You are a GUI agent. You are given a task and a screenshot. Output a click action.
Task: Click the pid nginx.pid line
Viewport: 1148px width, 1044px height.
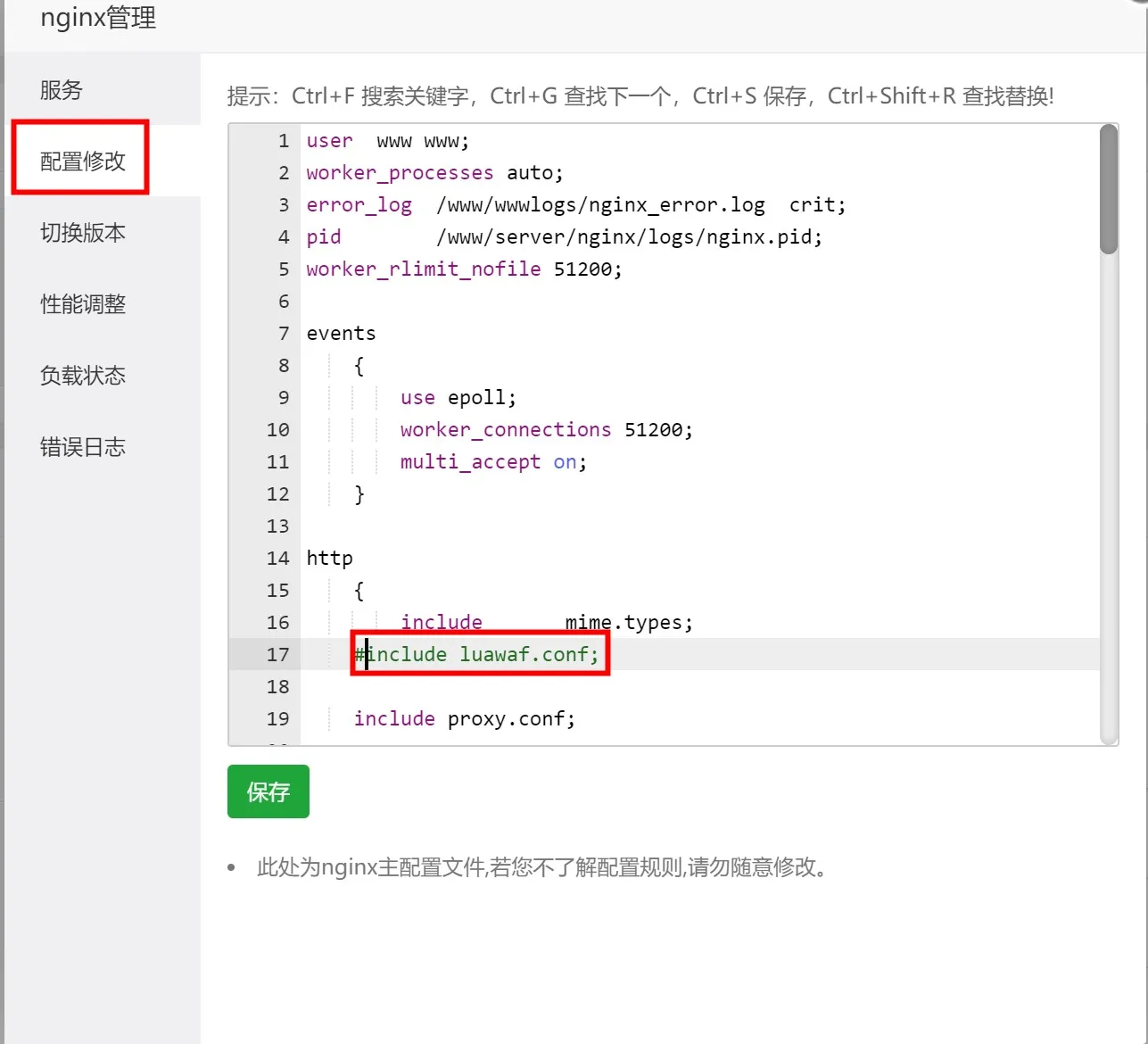click(565, 237)
